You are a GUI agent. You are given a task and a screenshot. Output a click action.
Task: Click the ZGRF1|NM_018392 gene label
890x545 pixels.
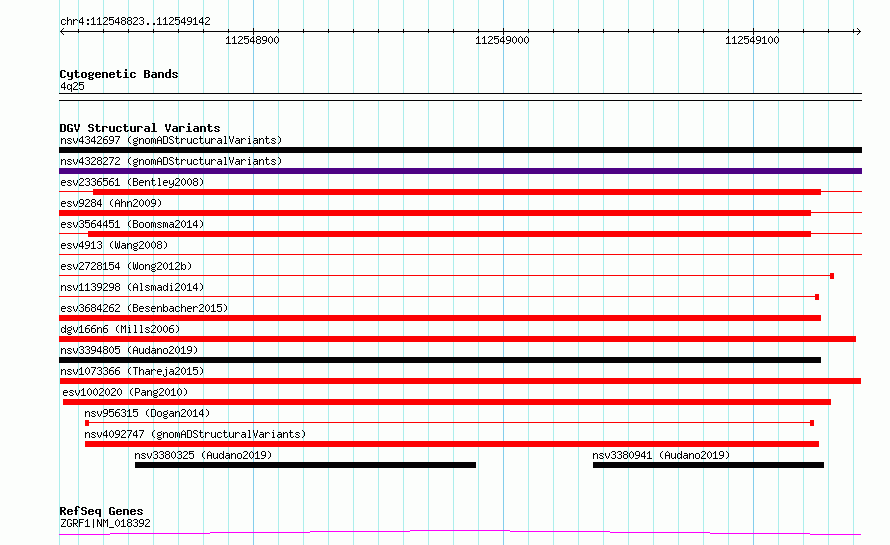(105, 523)
